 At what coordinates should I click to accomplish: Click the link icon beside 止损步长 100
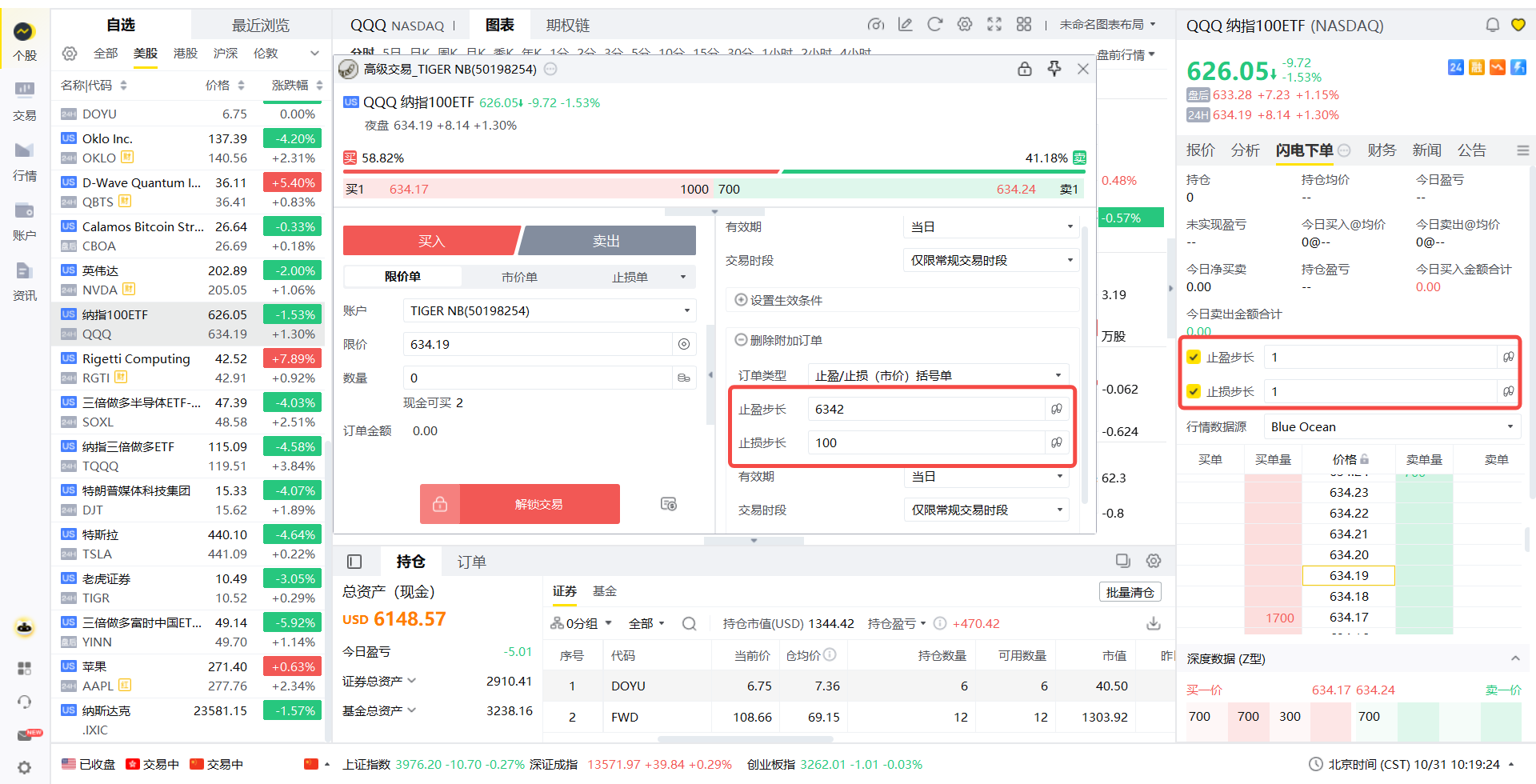click(1057, 442)
